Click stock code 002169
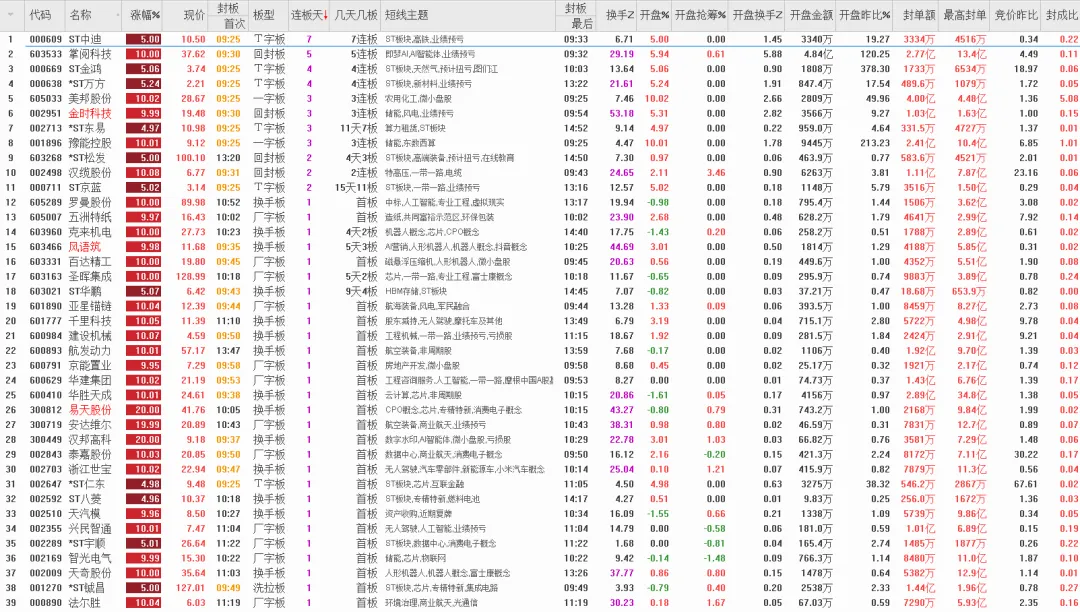This screenshot has width=1080, height=612. [x=45, y=558]
